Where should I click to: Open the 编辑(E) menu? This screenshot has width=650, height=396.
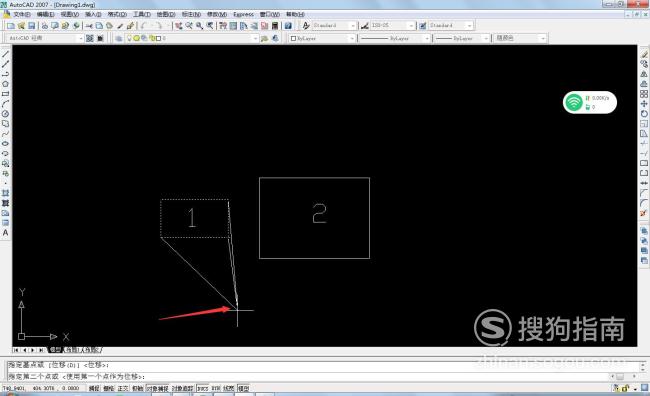(46, 15)
